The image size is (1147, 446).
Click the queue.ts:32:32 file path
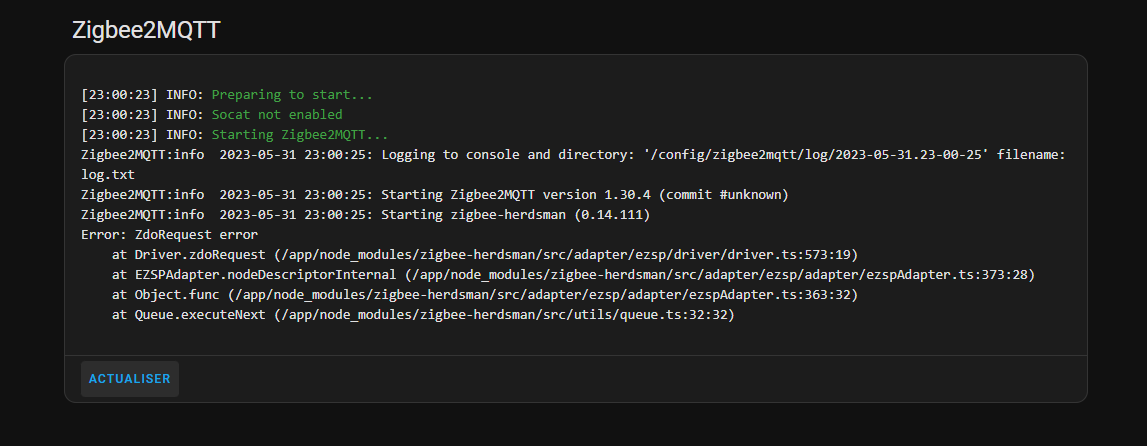672,314
